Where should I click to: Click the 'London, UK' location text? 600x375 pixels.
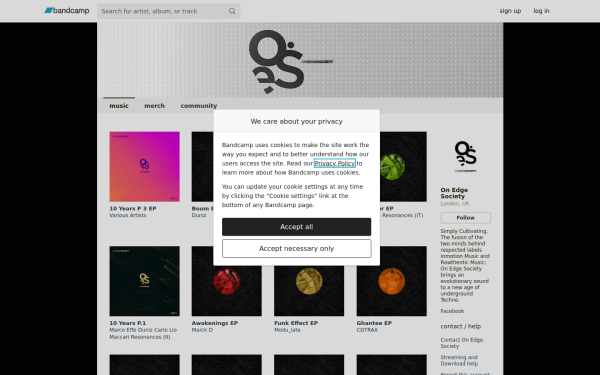(455, 204)
